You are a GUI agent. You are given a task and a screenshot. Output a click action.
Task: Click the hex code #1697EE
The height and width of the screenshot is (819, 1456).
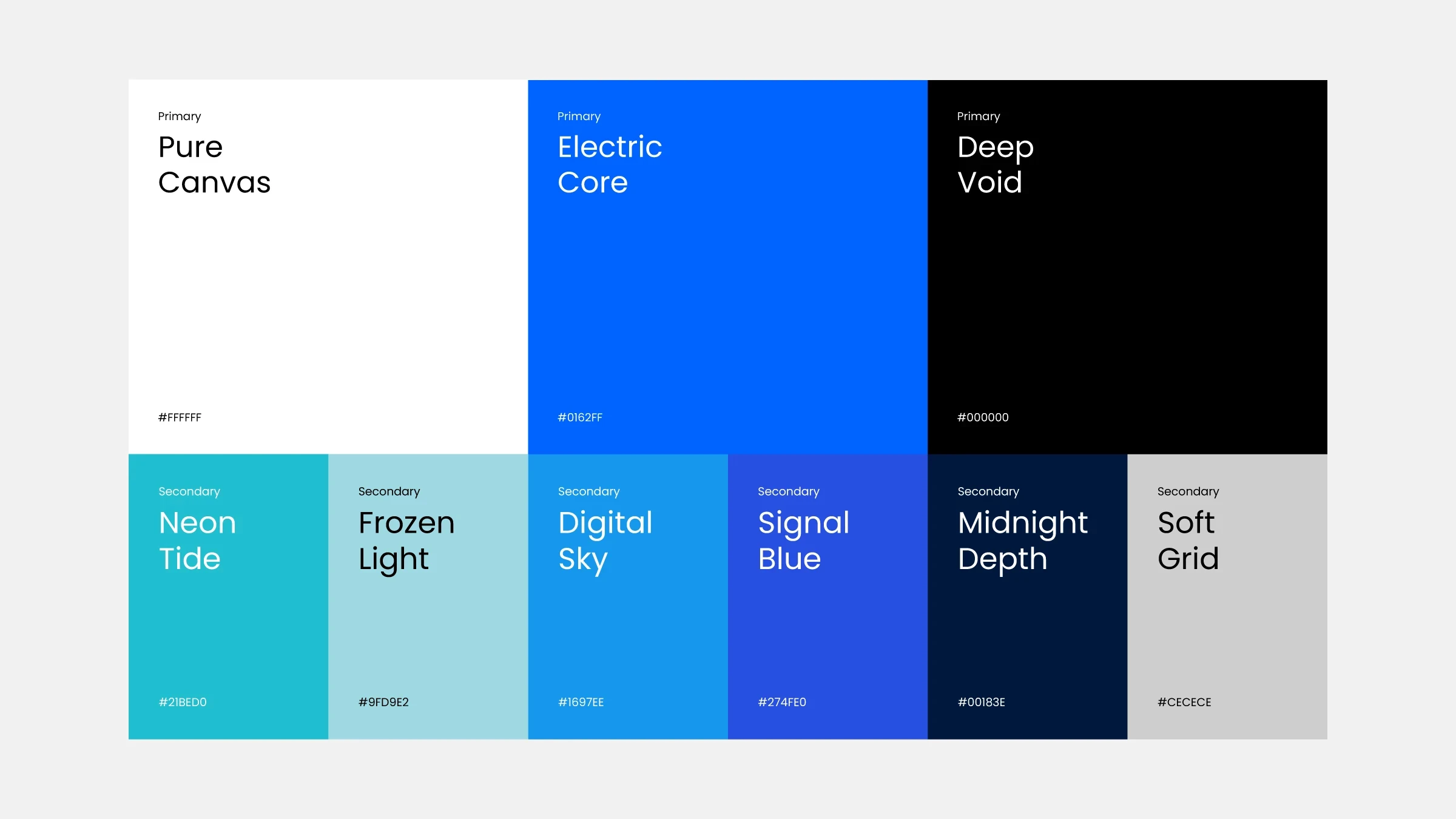(x=581, y=702)
